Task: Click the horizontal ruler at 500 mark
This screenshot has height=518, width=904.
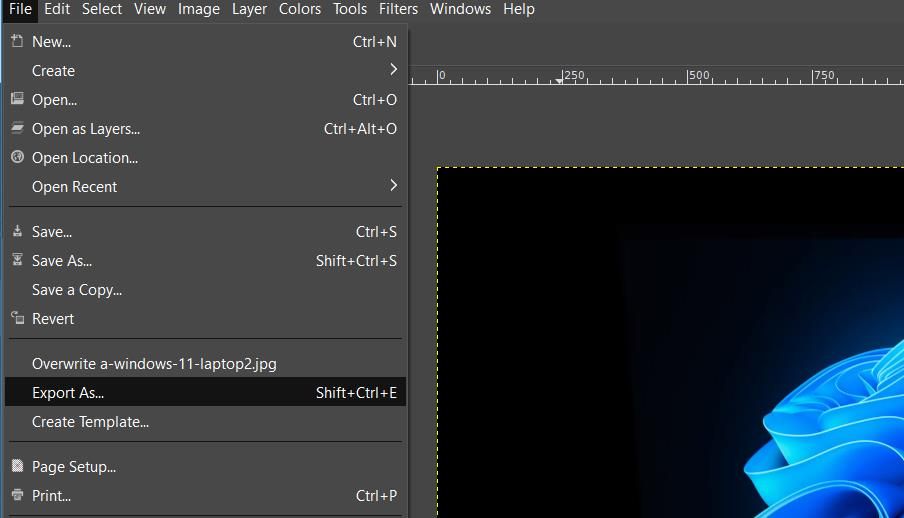Action: point(698,76)
